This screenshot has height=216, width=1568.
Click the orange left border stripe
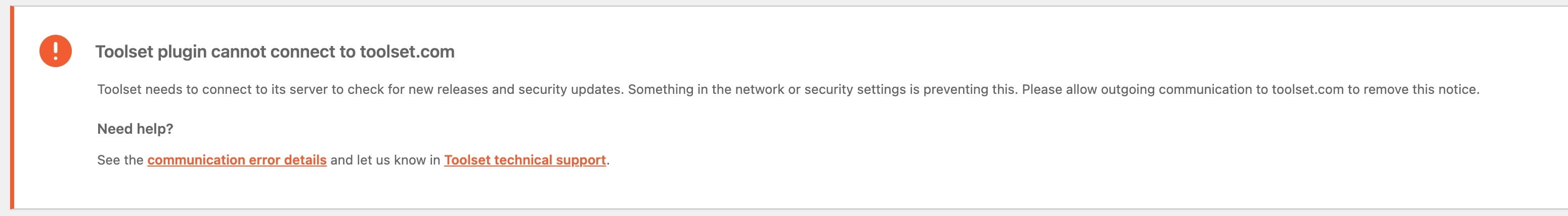tap(12, 108)
